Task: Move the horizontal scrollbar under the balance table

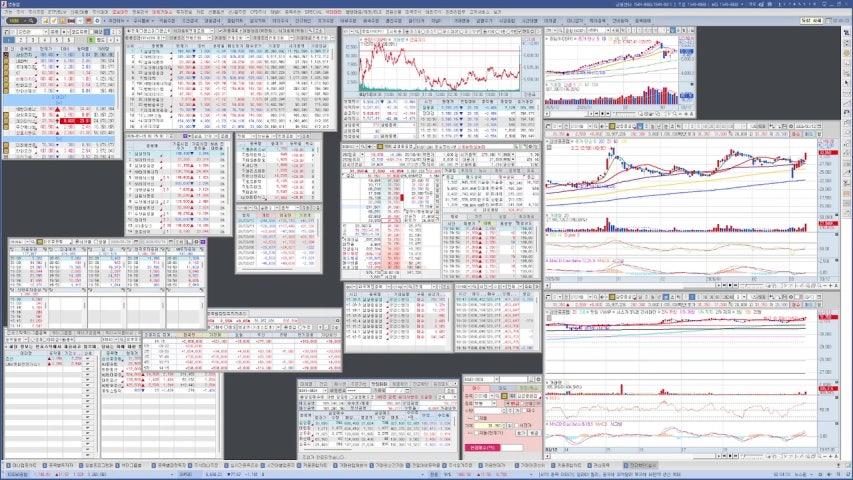Action: tap(328, 450)
